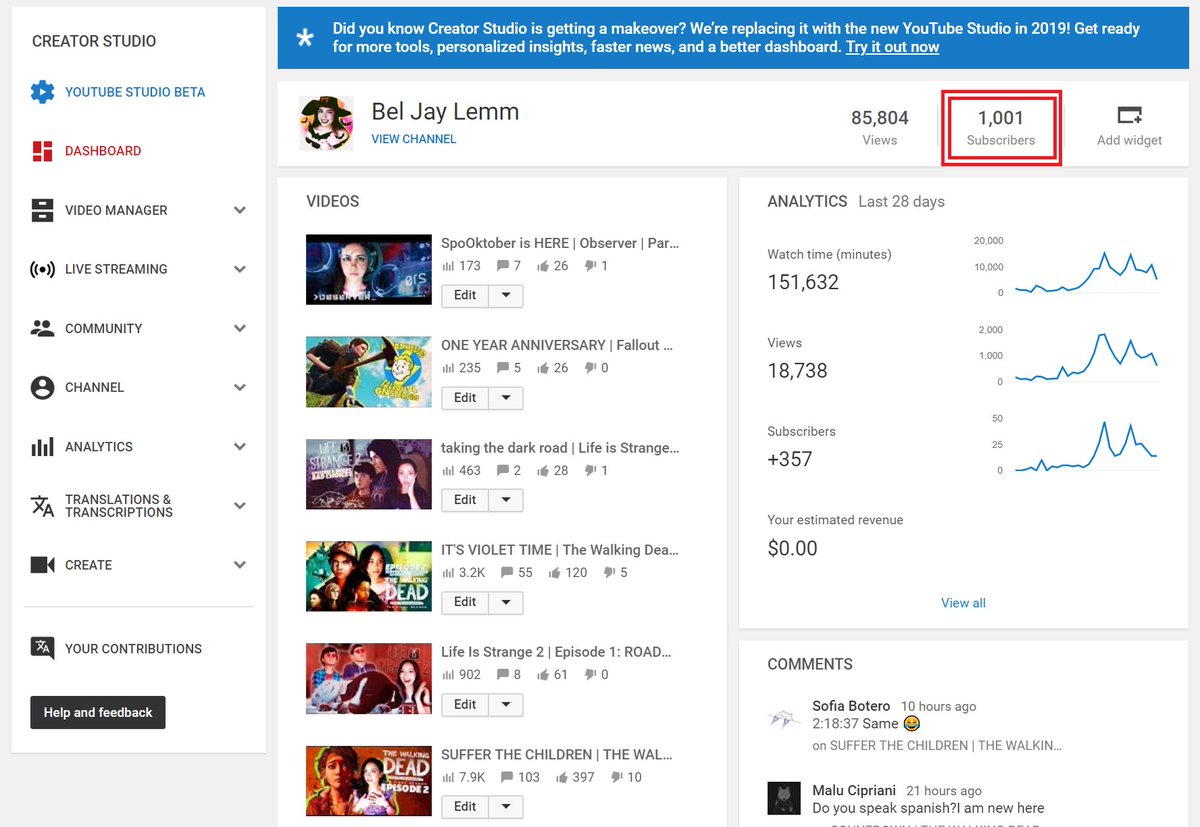
Task: Click Sofia Botero's commenter avatar
Action: 783,718
